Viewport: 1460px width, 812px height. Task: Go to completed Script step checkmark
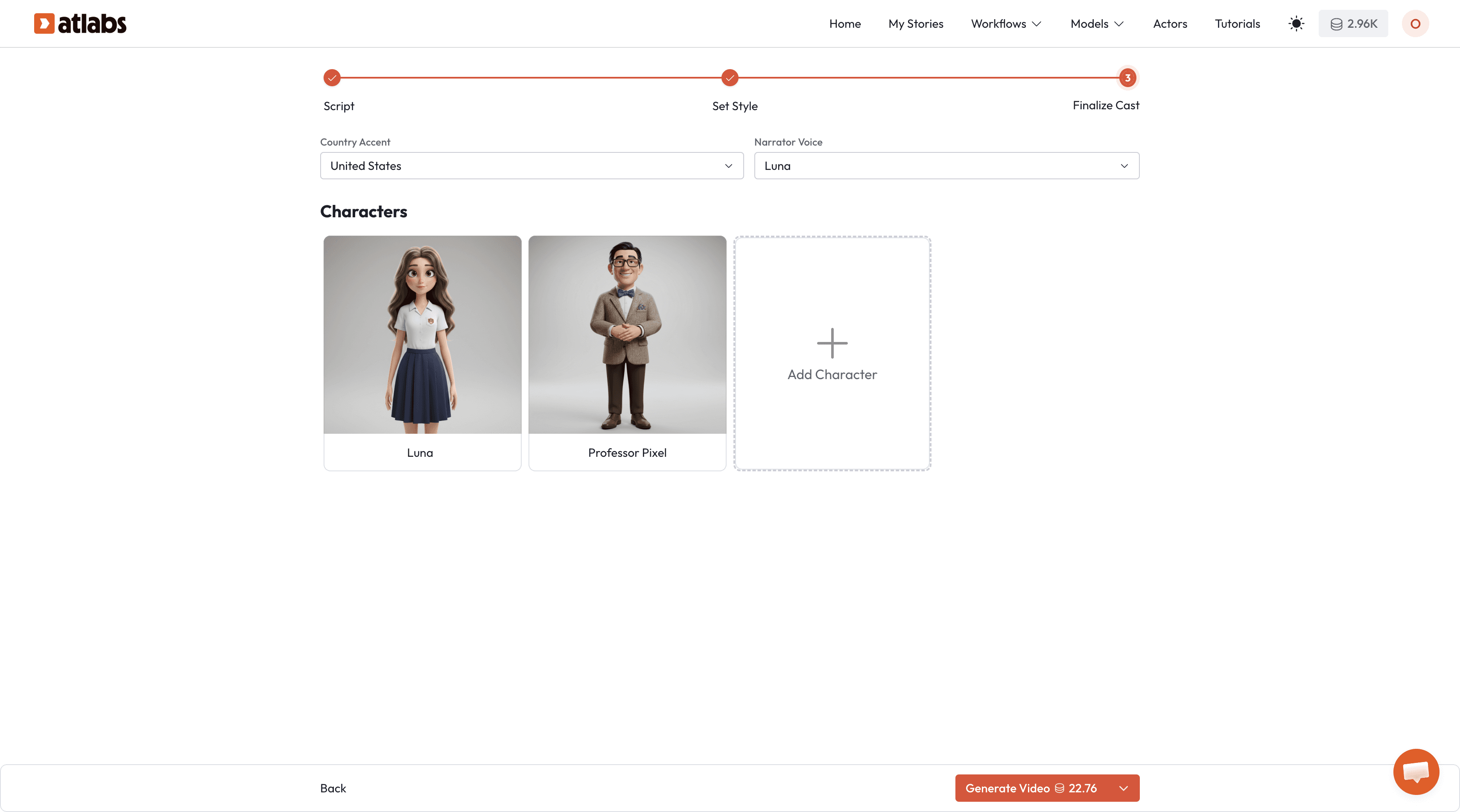(x=332, y=78)
